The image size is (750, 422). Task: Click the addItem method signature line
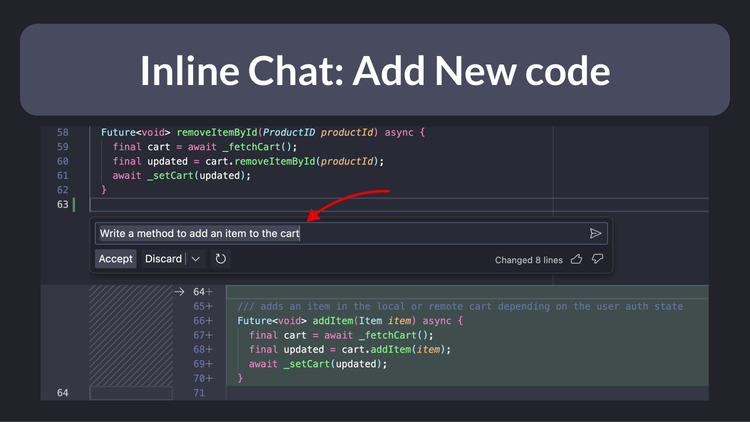pyautogui.click(x=350, y=321)
